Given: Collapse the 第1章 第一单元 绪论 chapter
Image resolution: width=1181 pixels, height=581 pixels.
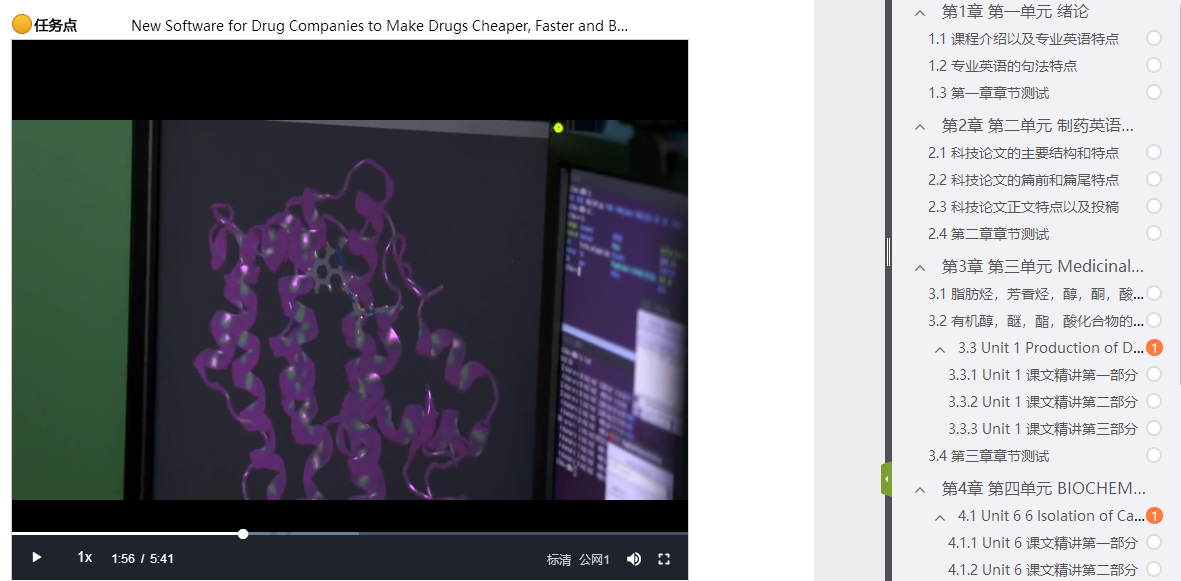Looking at the screenshot, I should coord(920,12).
